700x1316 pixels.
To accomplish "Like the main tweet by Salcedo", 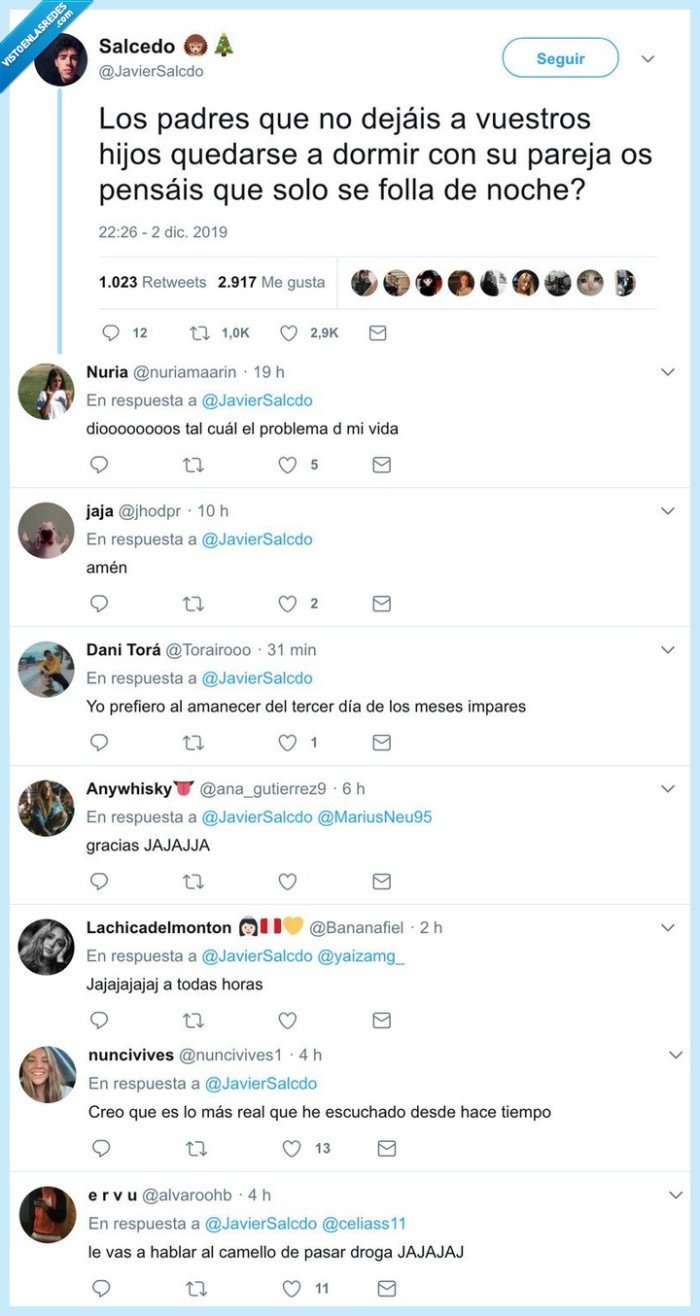I will pos(290,333).
